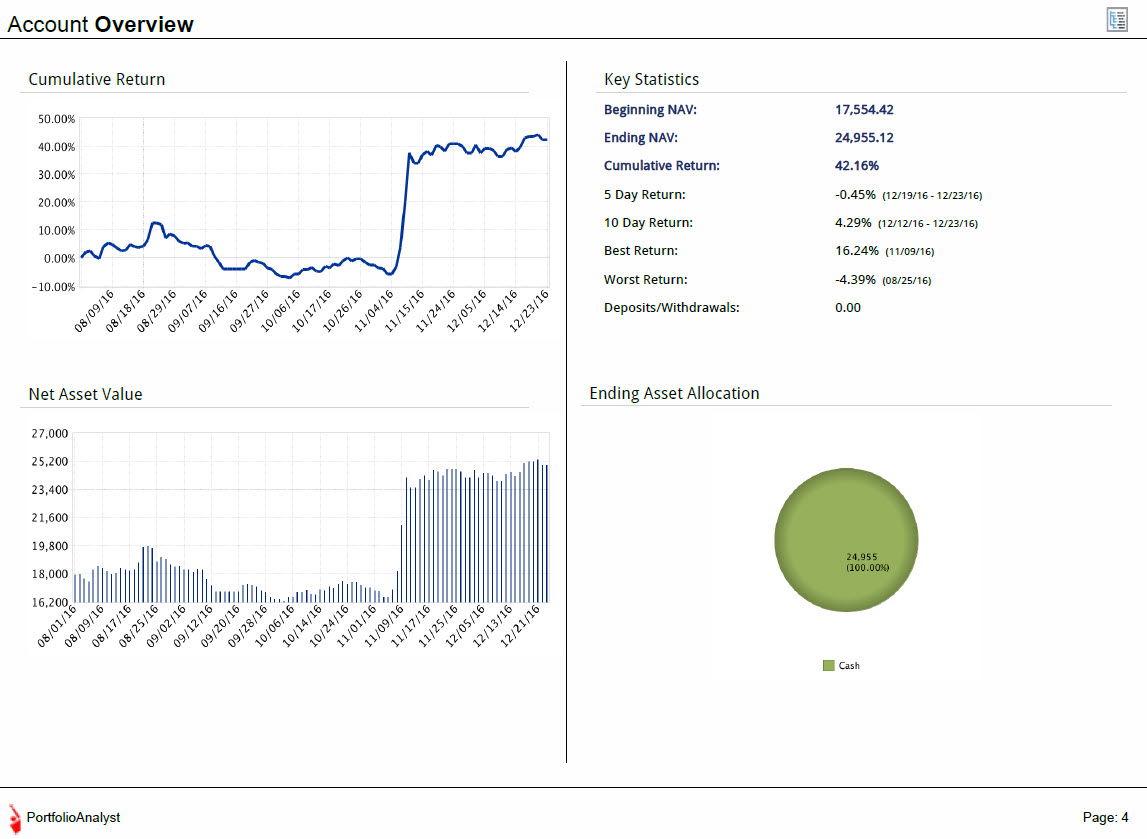Select the Ending NAV label
Screen dimensions: 1147x839
coord(640,138)
